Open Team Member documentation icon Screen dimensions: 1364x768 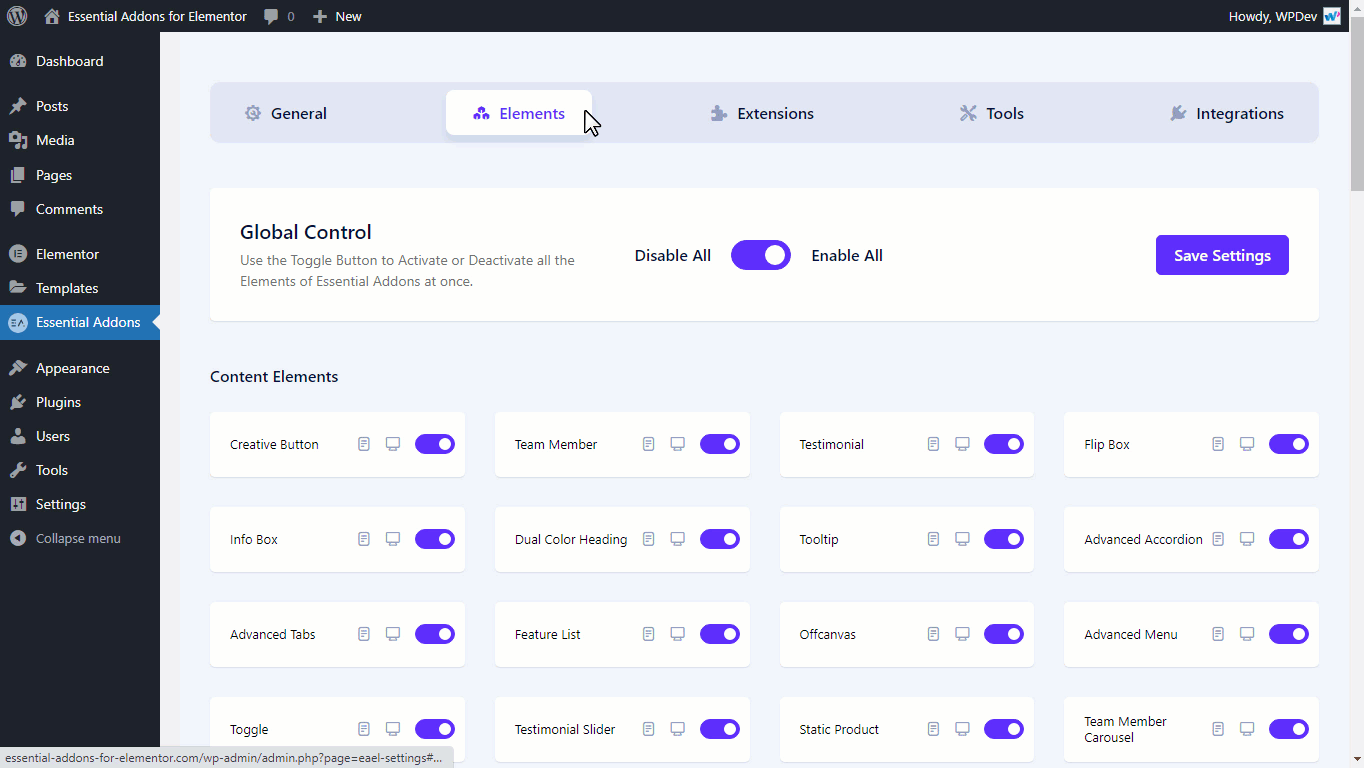pos(648,444)
